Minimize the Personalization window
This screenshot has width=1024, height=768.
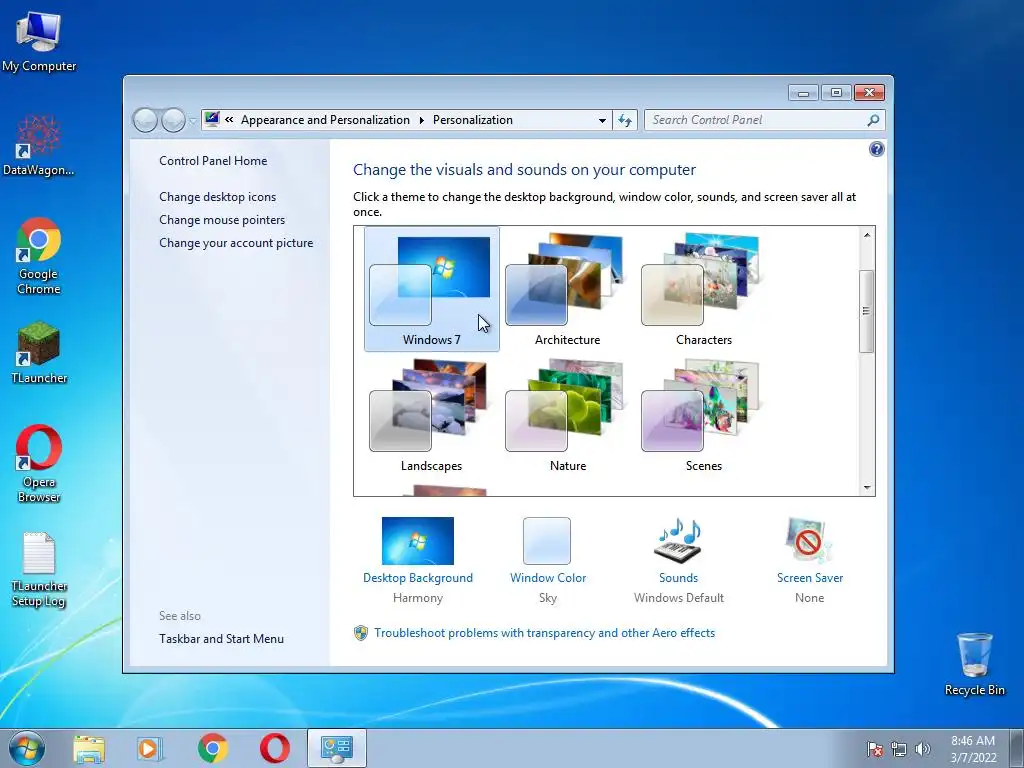coord(803,93)
